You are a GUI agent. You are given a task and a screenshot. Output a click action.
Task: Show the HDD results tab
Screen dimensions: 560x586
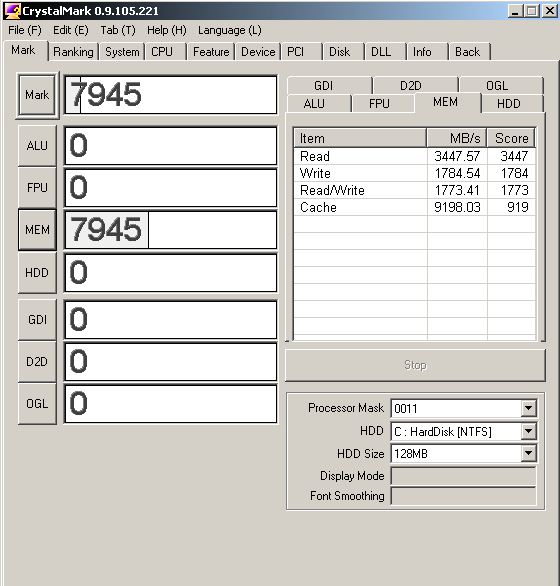point(512,104)
